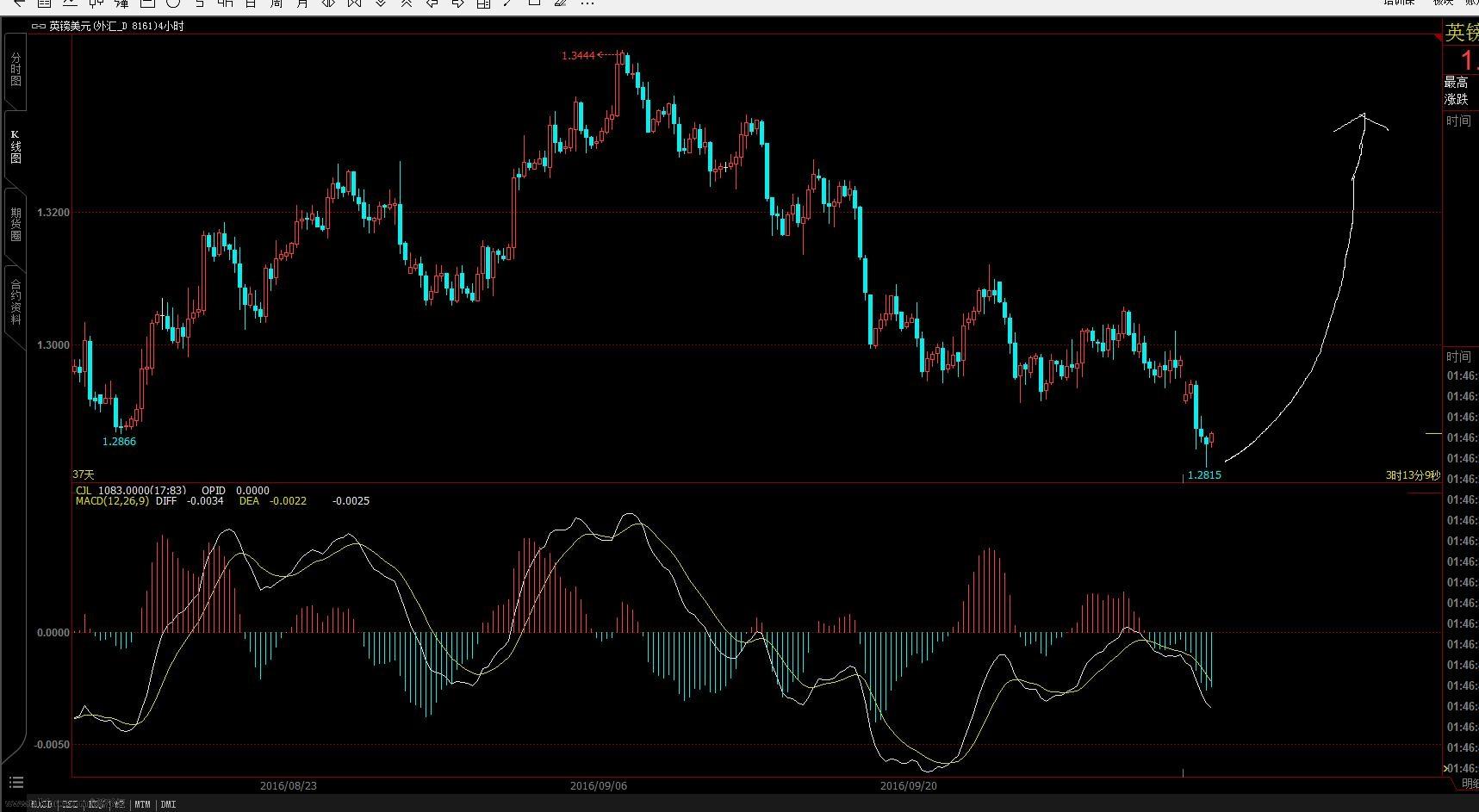Click the 0.0000 MACD axis label
The height and width of the screenshot is (812, 1479).
(x=53, y=633)
